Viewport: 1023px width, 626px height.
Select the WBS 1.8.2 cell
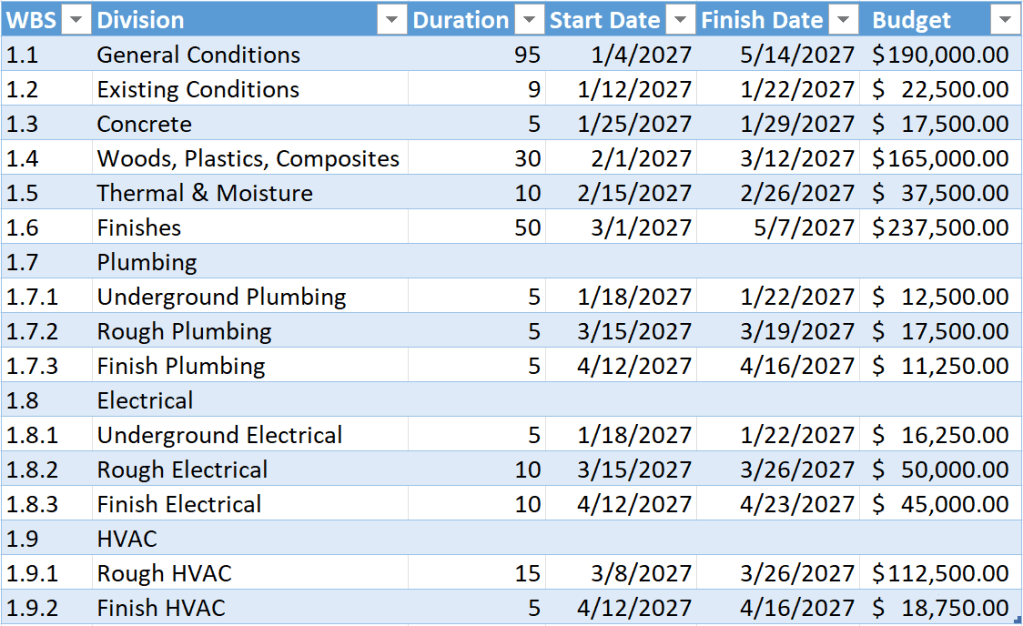(x=46, y=469)
